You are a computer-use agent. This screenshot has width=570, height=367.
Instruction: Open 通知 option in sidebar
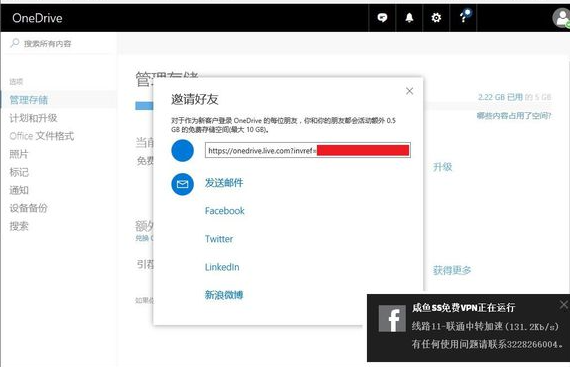click(19, 190)
